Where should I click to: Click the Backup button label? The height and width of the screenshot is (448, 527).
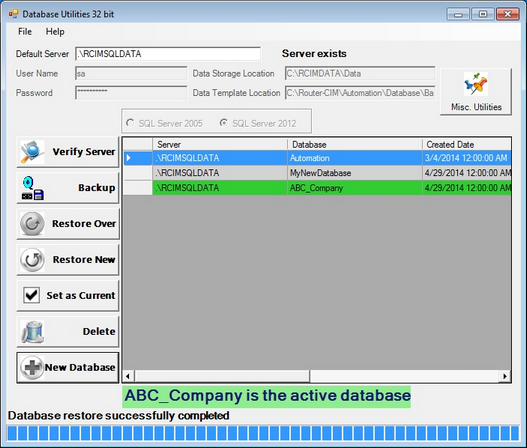[97, 188]
